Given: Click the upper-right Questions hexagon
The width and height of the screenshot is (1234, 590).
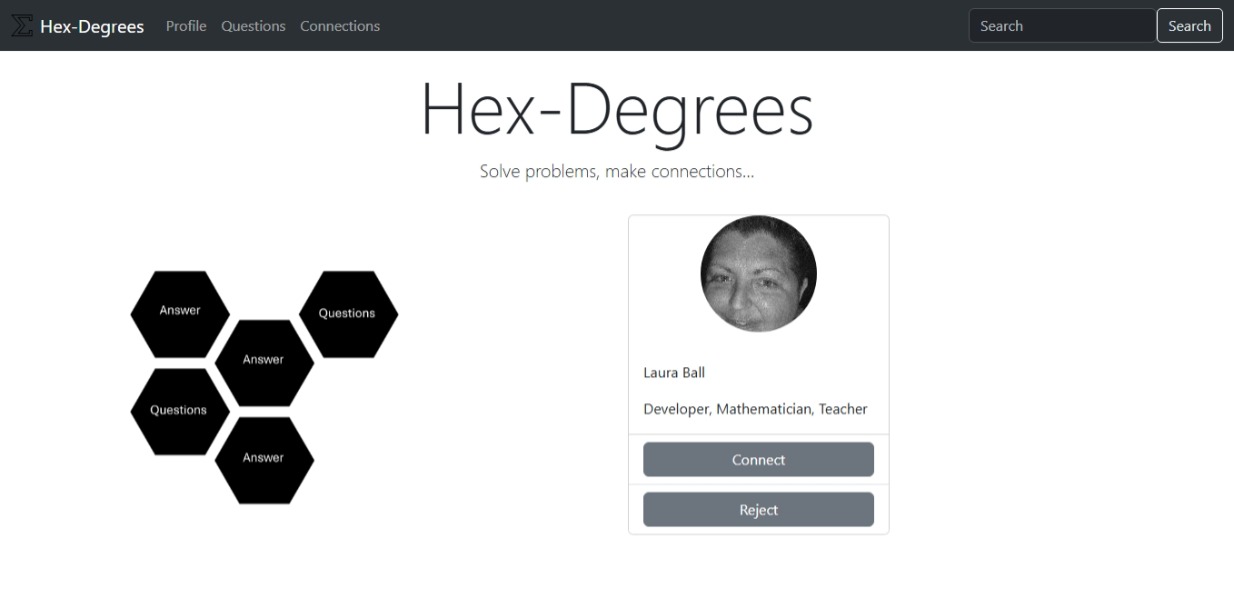Looking at the screenshot, I should [348, 313].
